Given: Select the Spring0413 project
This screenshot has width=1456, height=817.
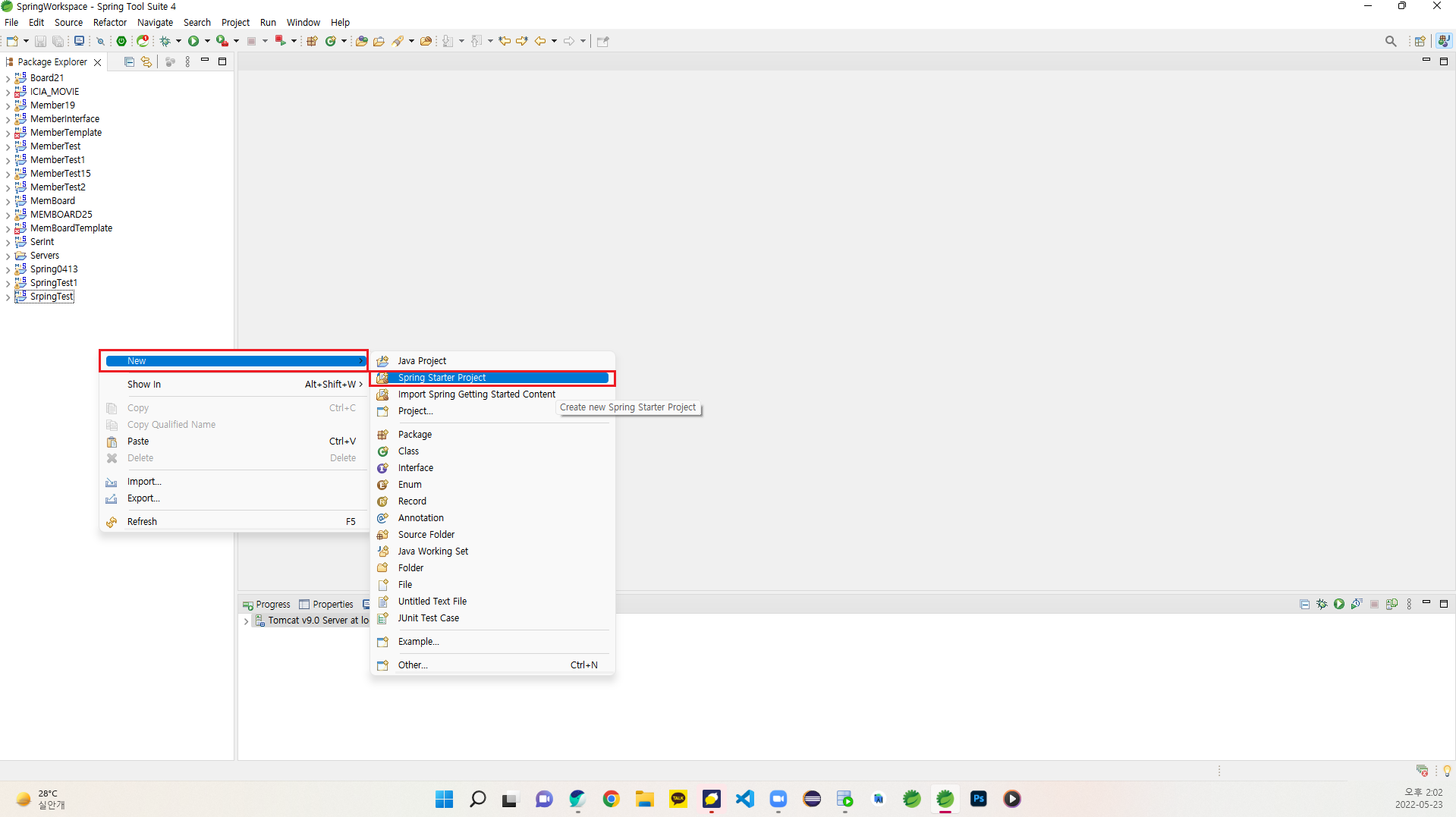Looking at the screenshot, I should click(54, 269).
